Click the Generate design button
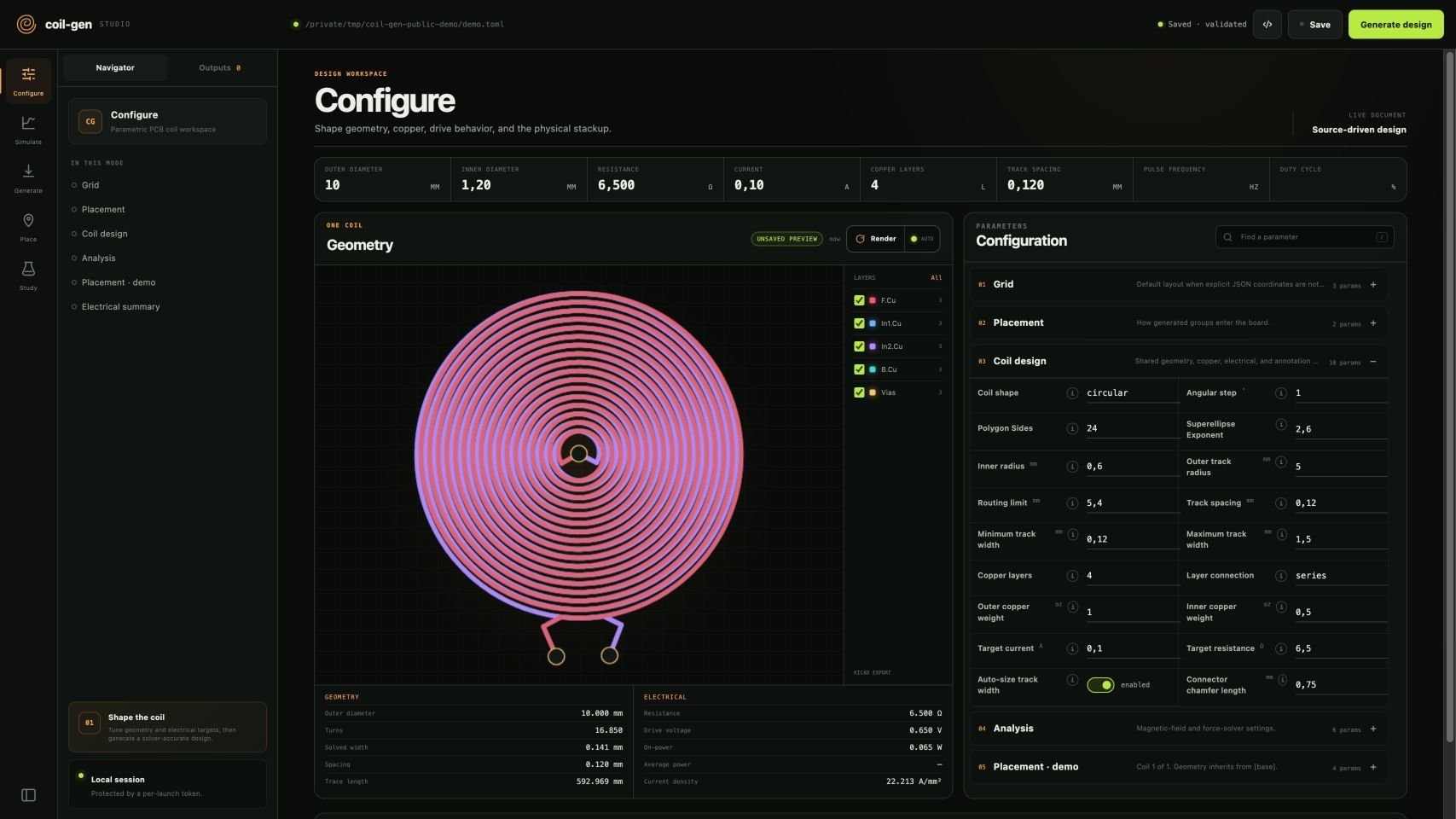The width and height of the screenshot is (1456, 819). 1395,25
